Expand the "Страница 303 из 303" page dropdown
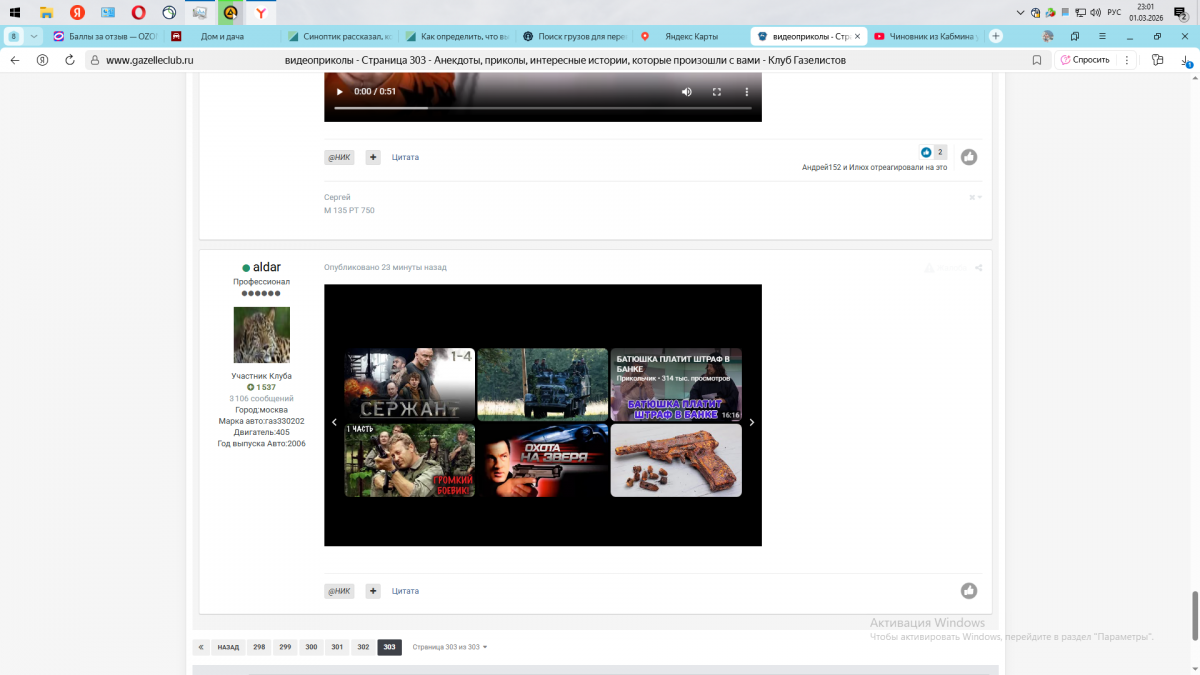1200x675 pixels. (450, 647)
